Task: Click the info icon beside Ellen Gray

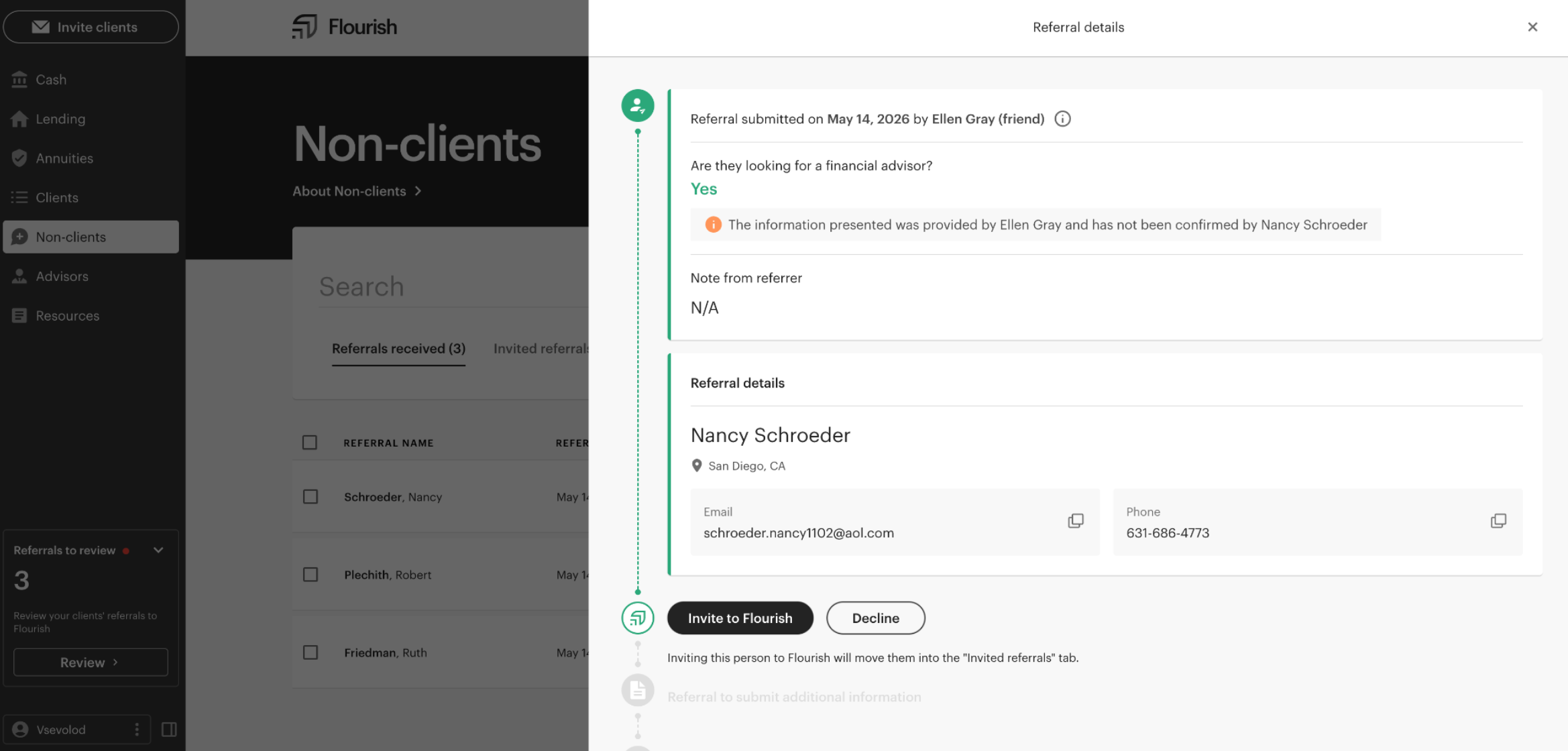Action: point(1062,119)
